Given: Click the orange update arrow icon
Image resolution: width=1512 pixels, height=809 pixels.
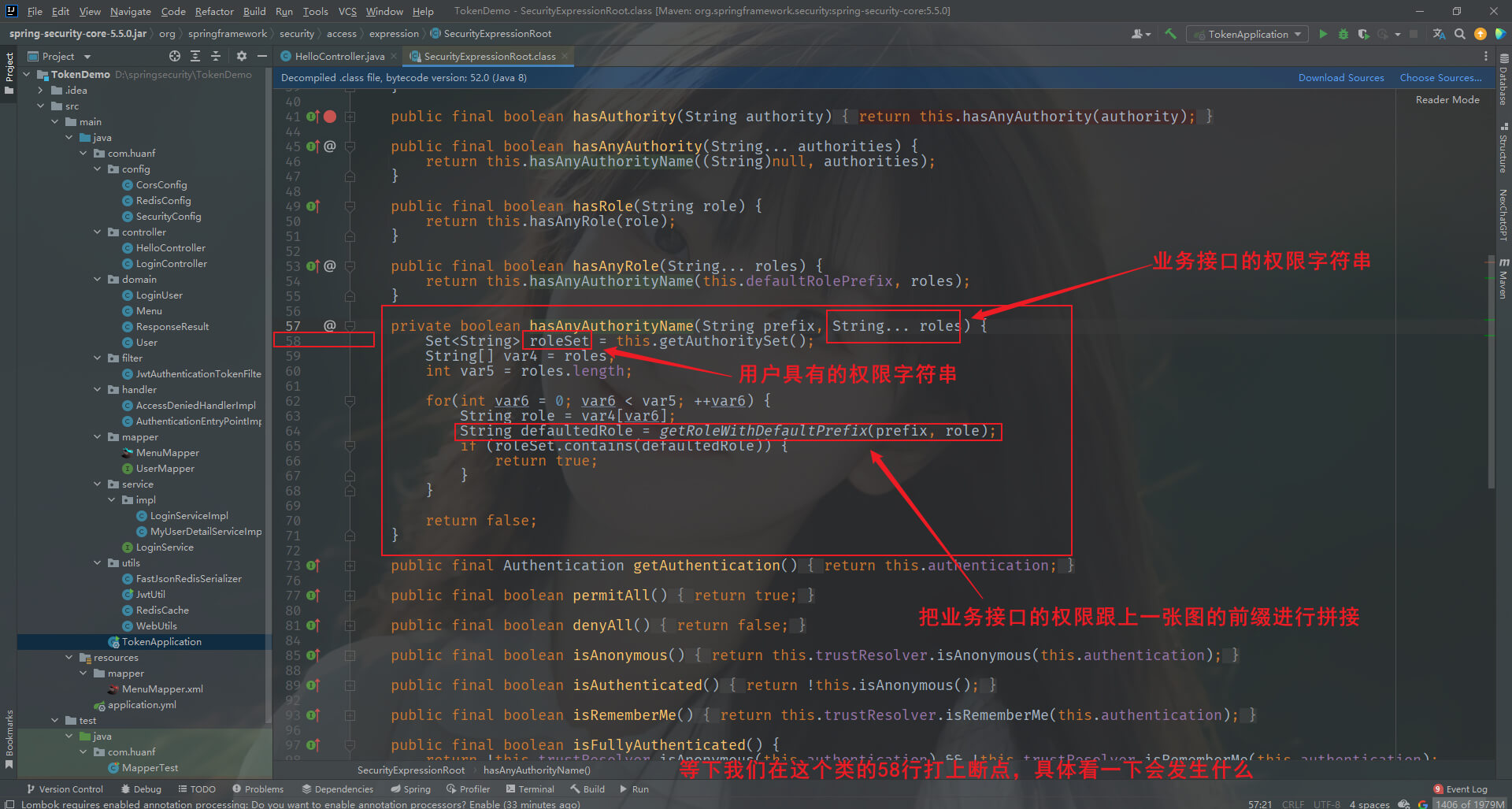Looking at the screenshot, I should (1480, 34).
